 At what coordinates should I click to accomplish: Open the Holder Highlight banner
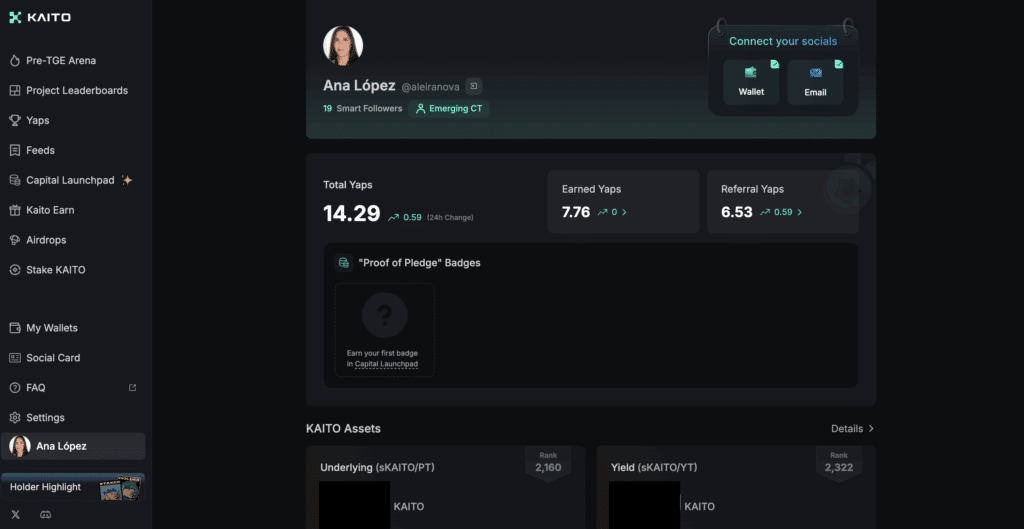tap(73, 487)
